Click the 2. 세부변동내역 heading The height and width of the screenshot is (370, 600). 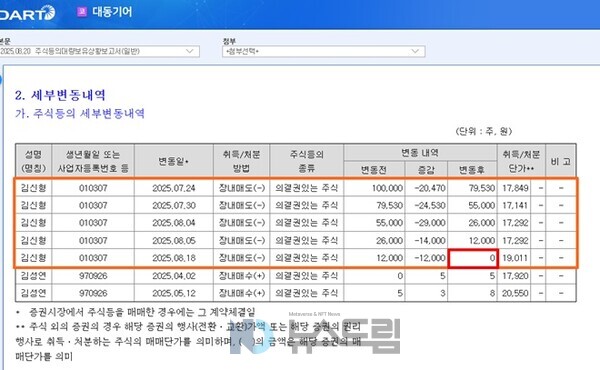tap(60, 95)
